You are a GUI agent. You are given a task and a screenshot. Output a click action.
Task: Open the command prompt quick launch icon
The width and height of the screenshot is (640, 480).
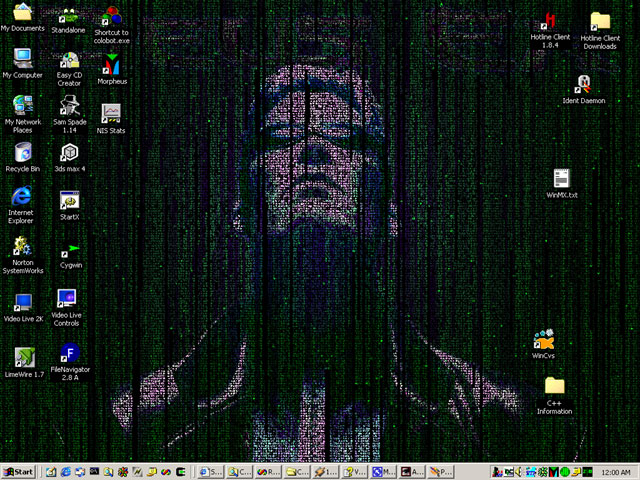[94, 472]
